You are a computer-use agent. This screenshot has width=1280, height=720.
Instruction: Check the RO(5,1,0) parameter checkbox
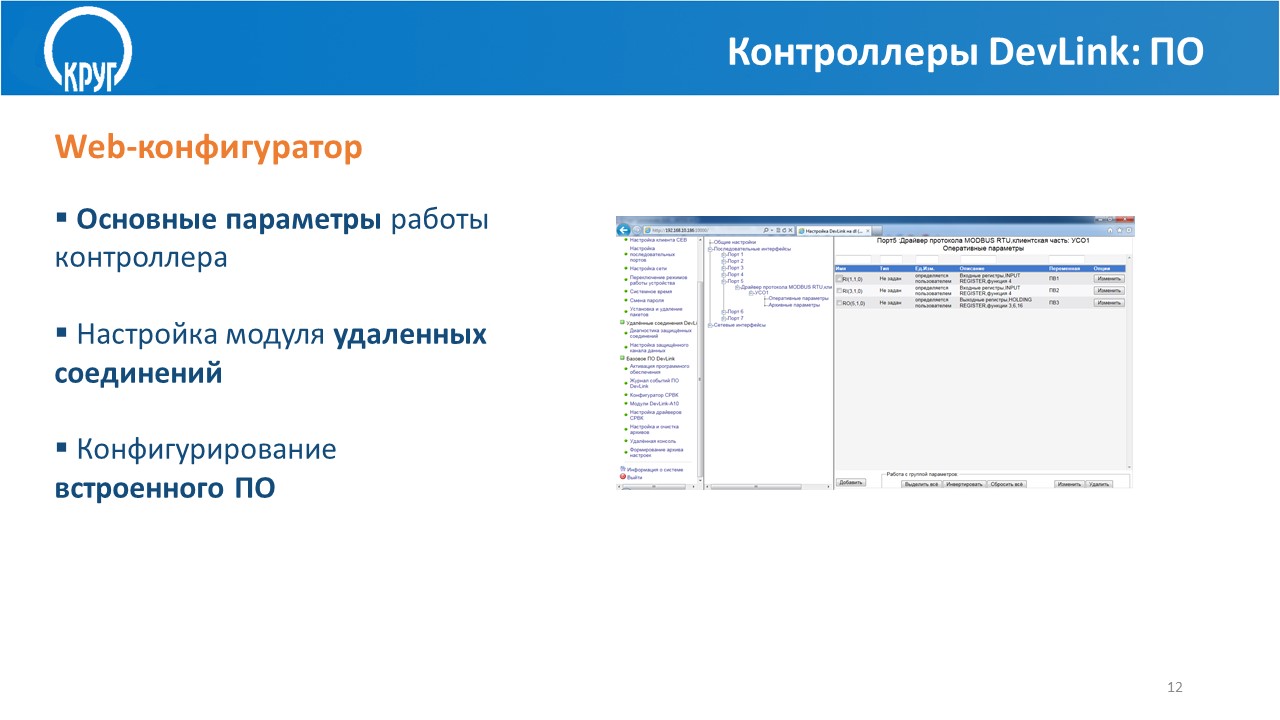839,303
